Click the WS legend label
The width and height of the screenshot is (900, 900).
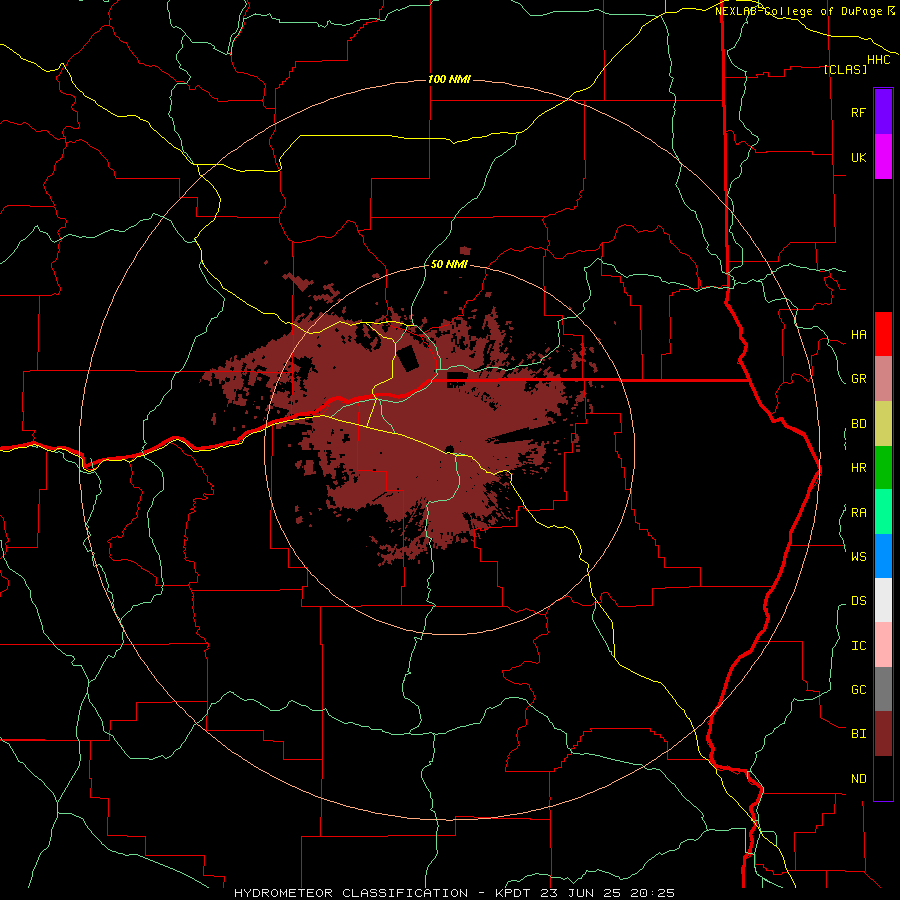pyautogui.click(x=858, y=557)
